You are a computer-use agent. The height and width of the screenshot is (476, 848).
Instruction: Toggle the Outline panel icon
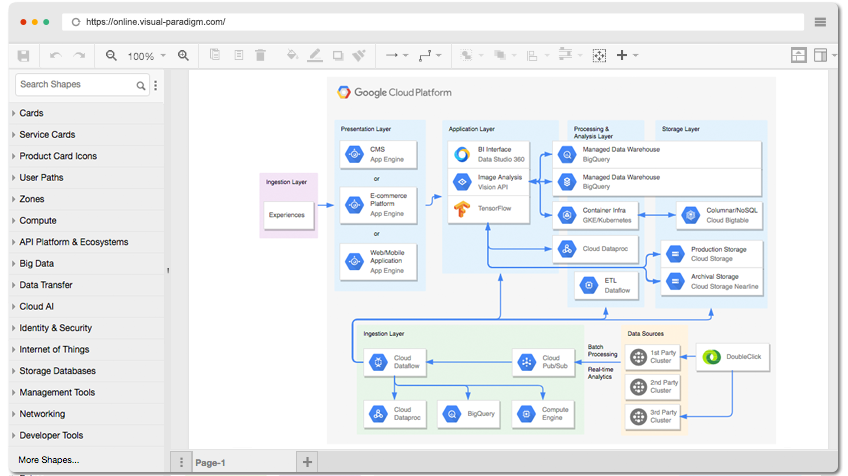(x=799, y=55)
